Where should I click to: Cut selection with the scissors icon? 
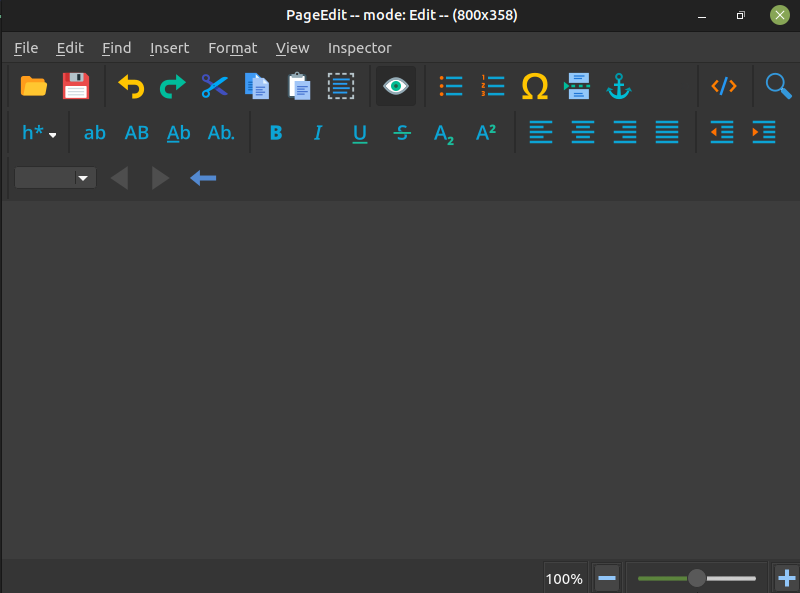215,86
